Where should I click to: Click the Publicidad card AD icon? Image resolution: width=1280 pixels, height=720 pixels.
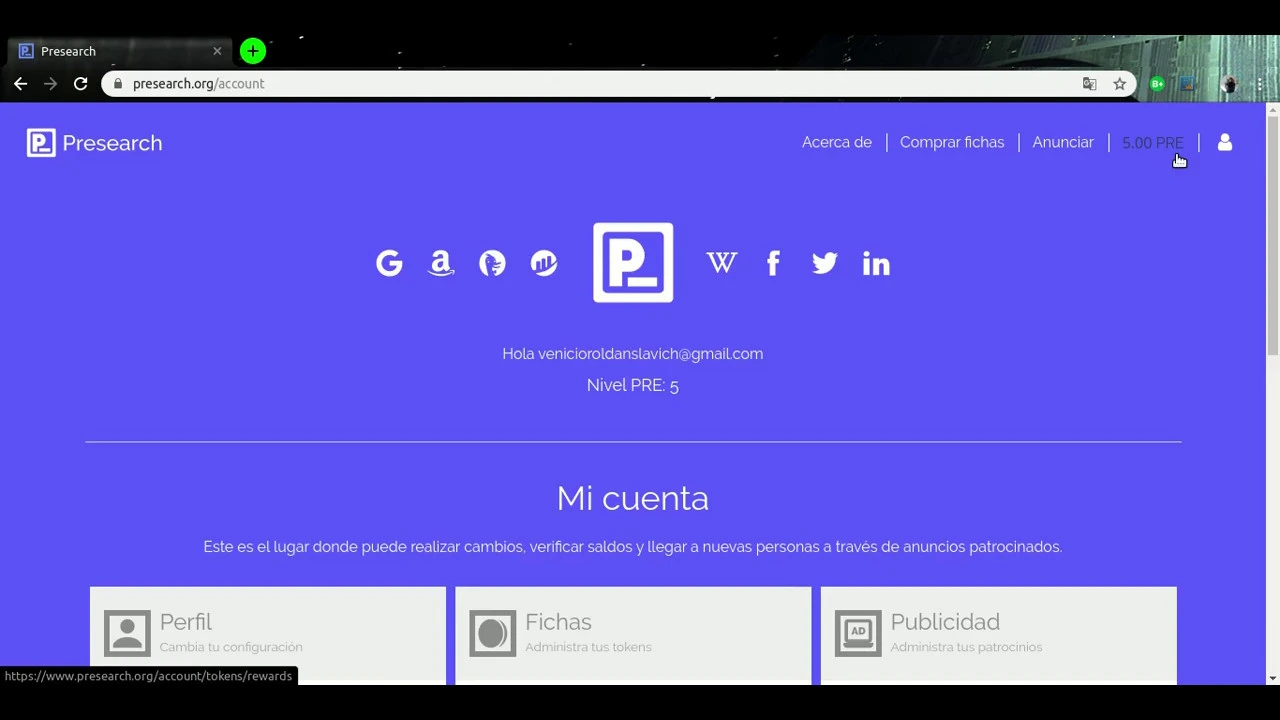click(x=858, y=633)
